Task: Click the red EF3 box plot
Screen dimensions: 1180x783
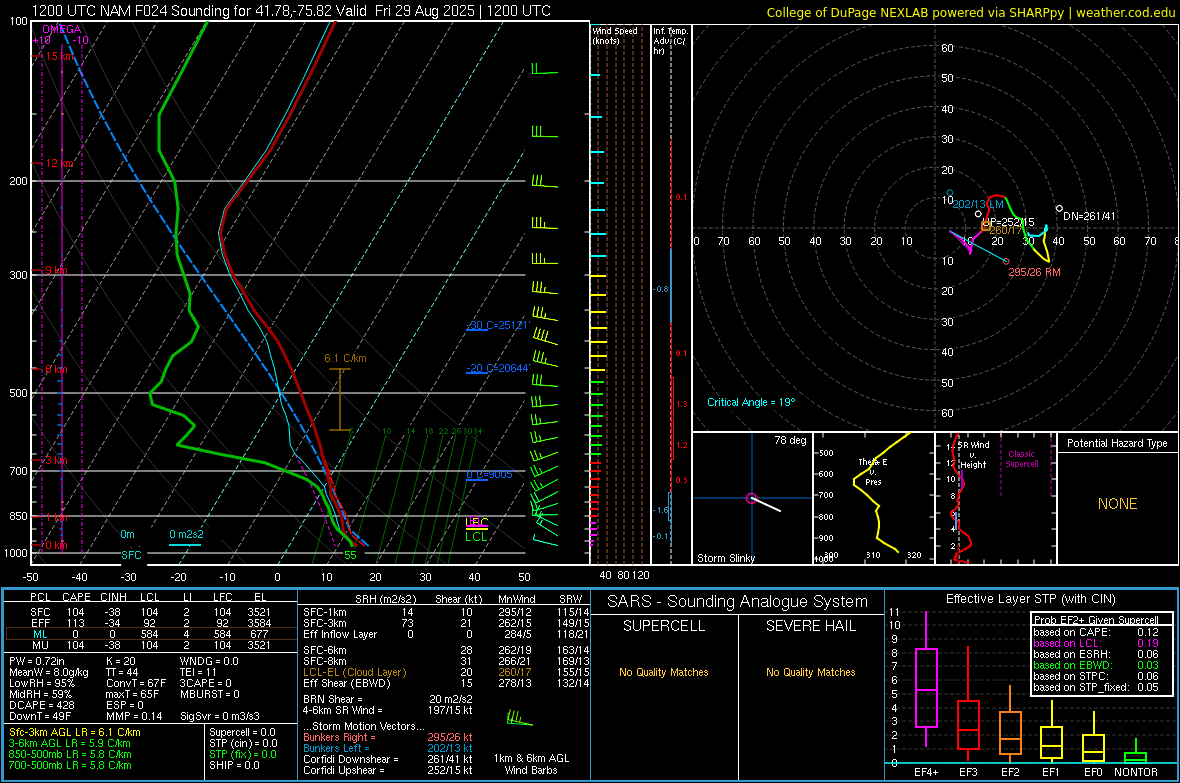Action: click(968, 724)
